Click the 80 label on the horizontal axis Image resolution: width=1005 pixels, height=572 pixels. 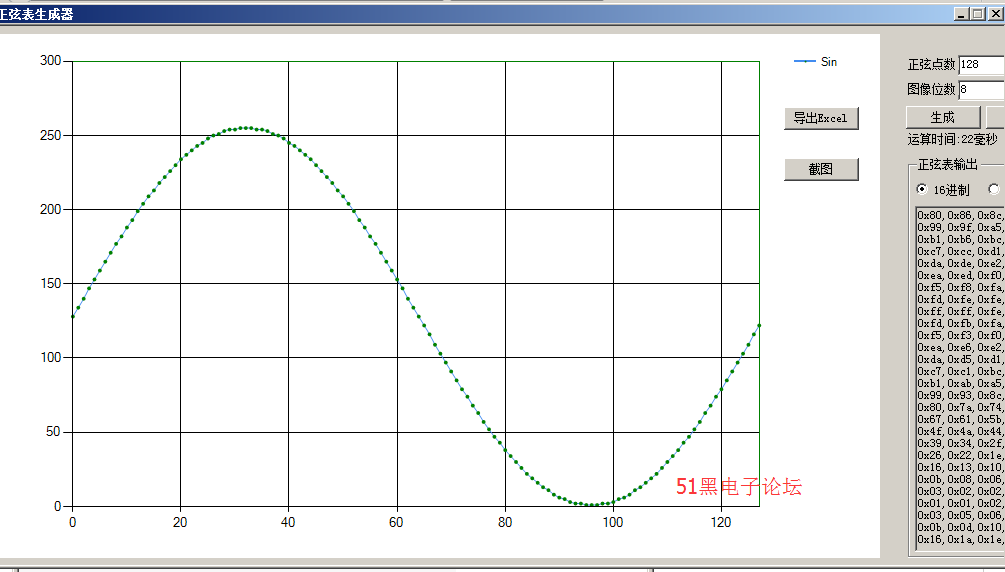(x=505, y=523)
